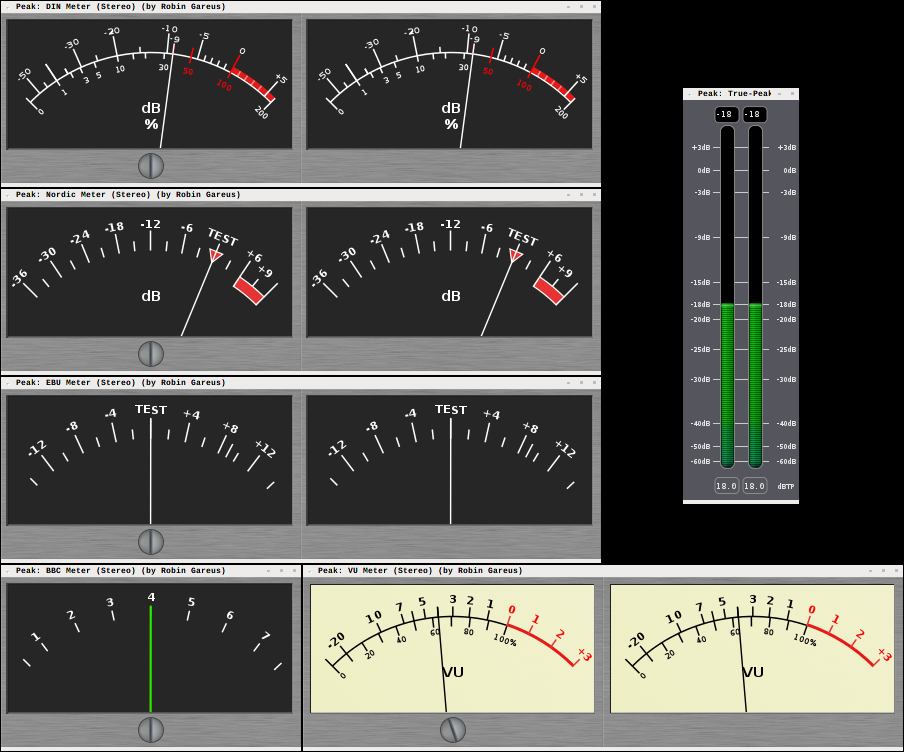
Task: Open the VU Meter window menu icon
Action: pos(309,571)
